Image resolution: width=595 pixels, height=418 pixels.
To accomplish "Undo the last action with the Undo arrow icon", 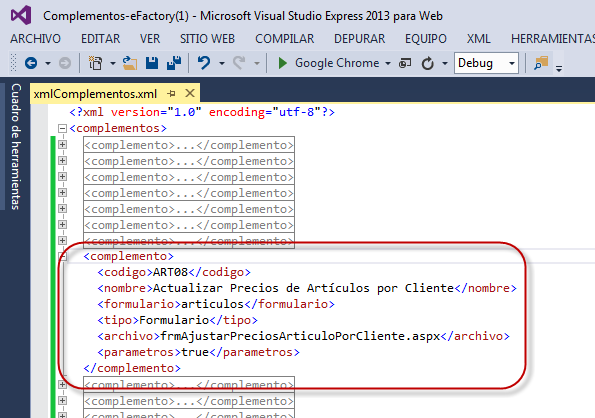I will click(204, 63).
